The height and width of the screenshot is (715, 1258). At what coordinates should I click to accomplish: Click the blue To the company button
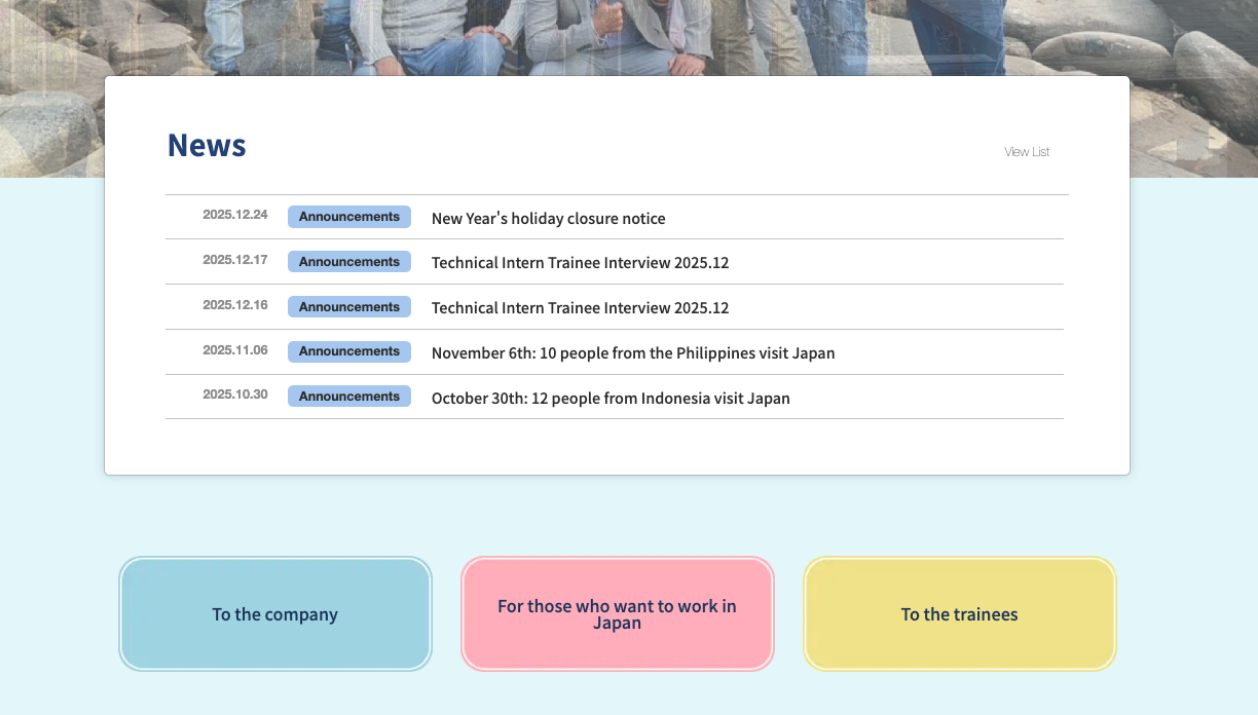click(x=275, y=614)
